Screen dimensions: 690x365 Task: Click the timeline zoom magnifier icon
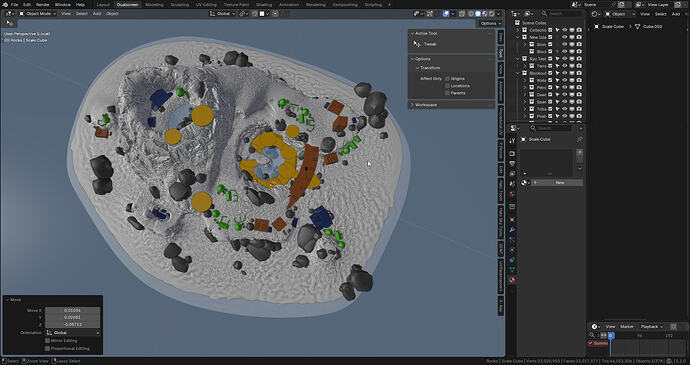(592, 335)
